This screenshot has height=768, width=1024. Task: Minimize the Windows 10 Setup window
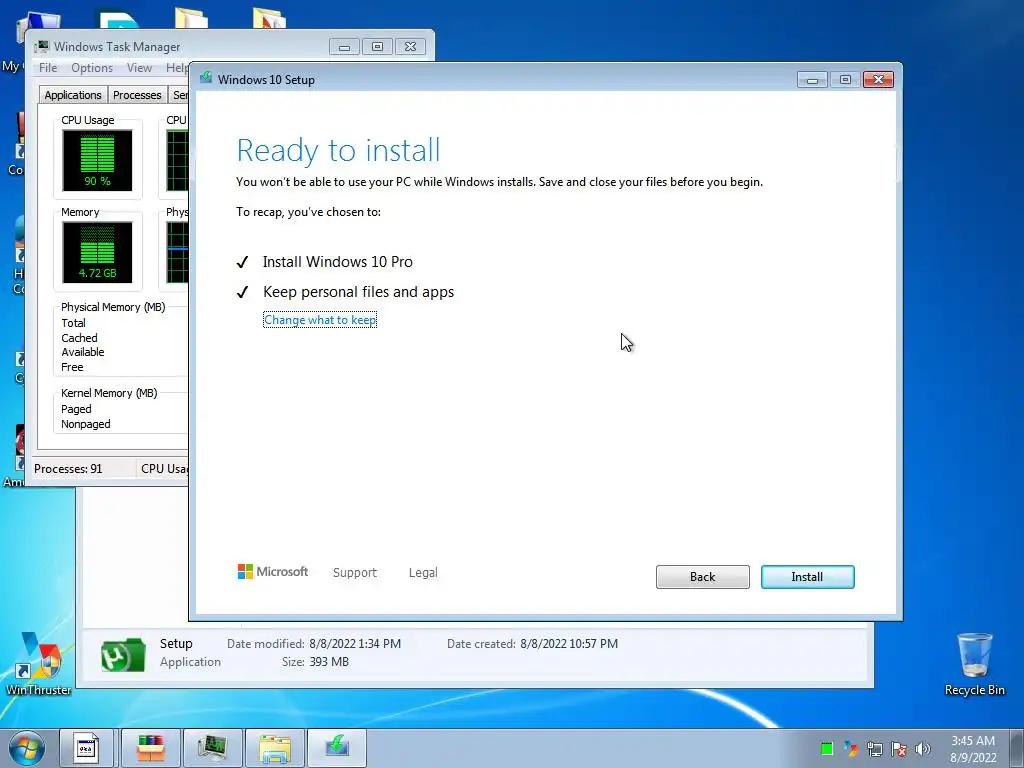coord(812,80)
